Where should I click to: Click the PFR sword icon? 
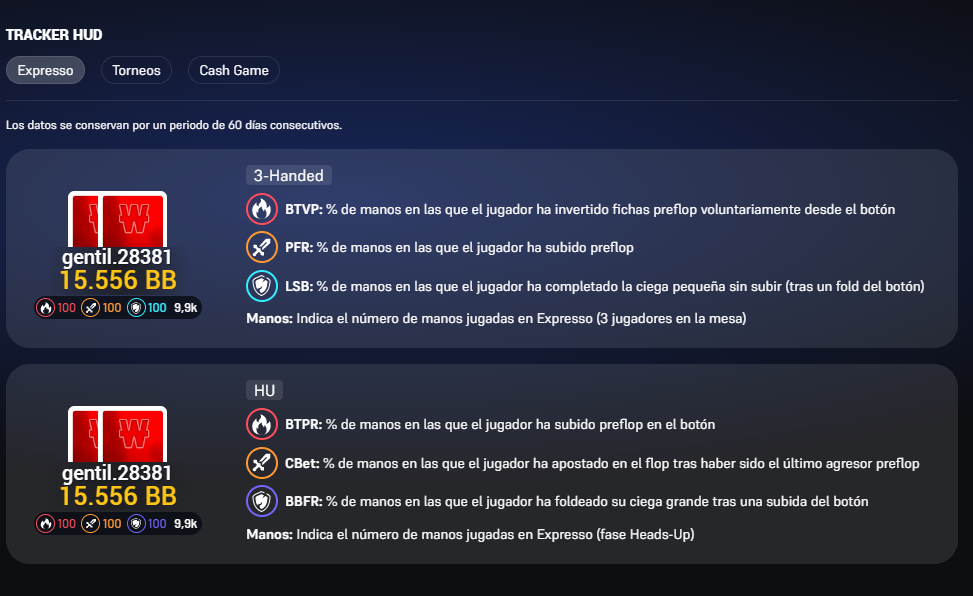[x=261, y=247]
